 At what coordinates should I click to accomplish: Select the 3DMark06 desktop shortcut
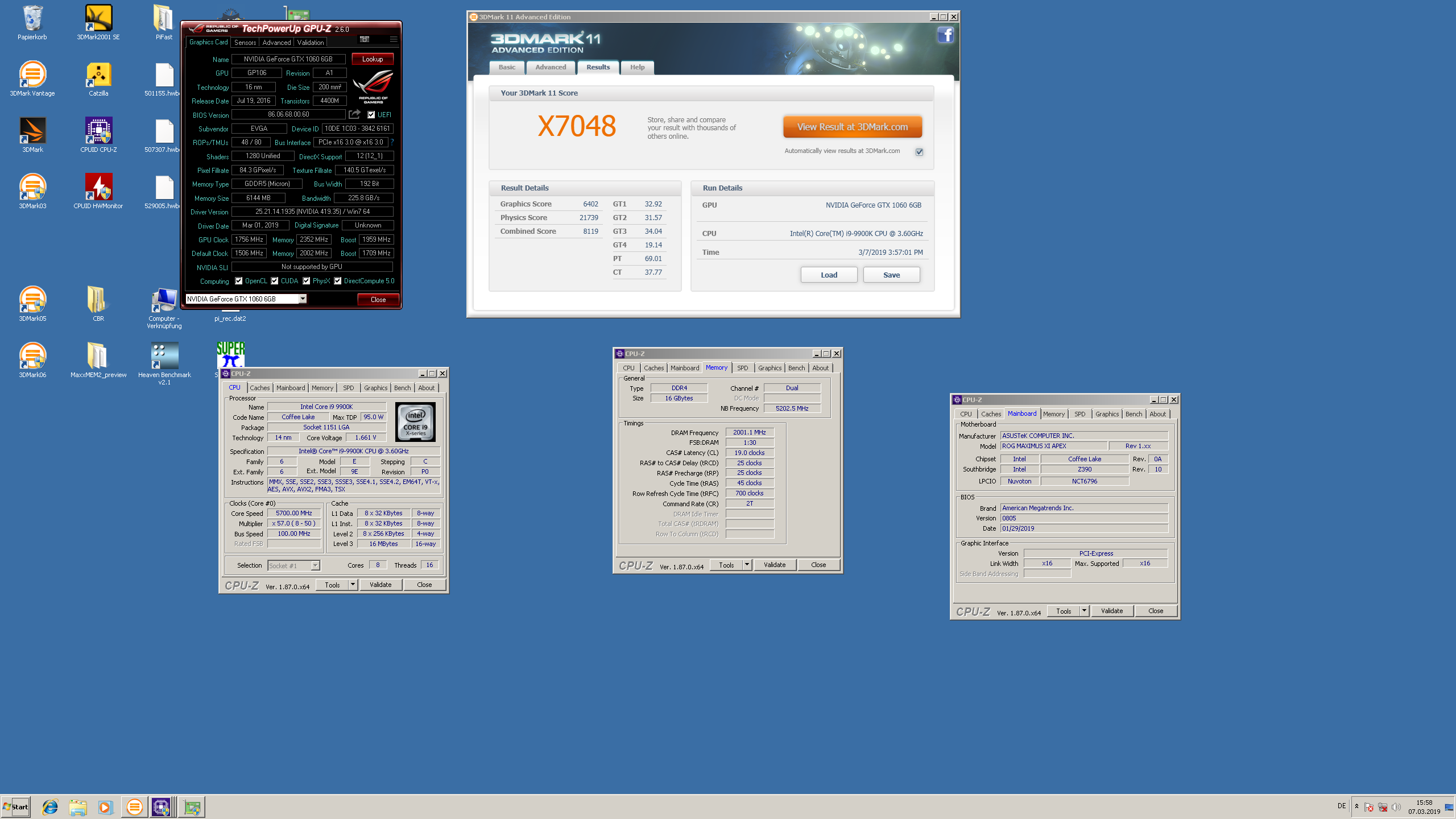(x=32, y=360)
